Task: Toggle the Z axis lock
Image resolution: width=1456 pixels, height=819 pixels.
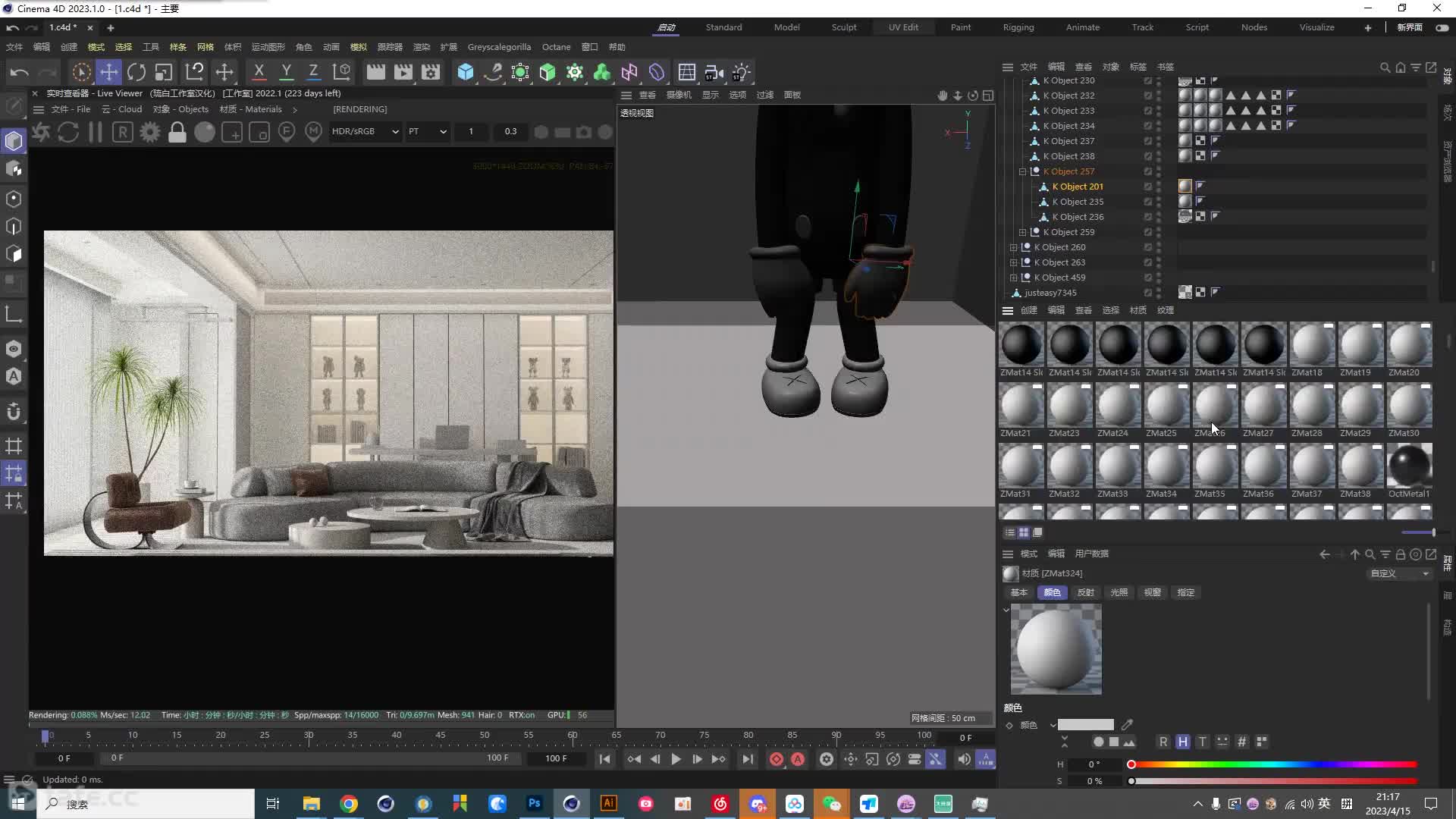Action: (313, 72)
